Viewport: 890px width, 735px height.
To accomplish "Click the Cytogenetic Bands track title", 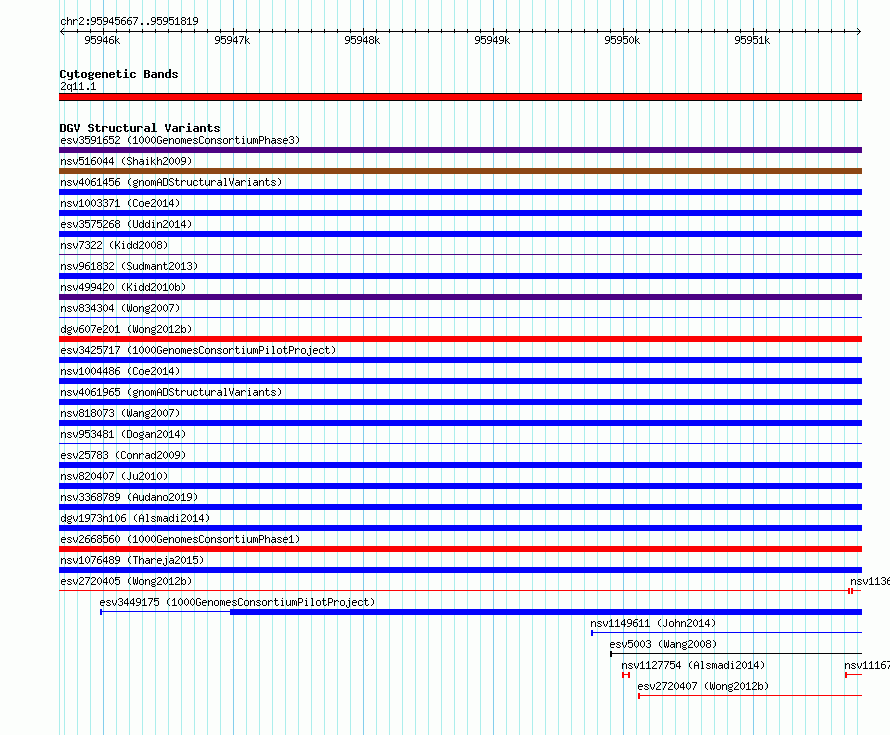I will pos(119,74).
